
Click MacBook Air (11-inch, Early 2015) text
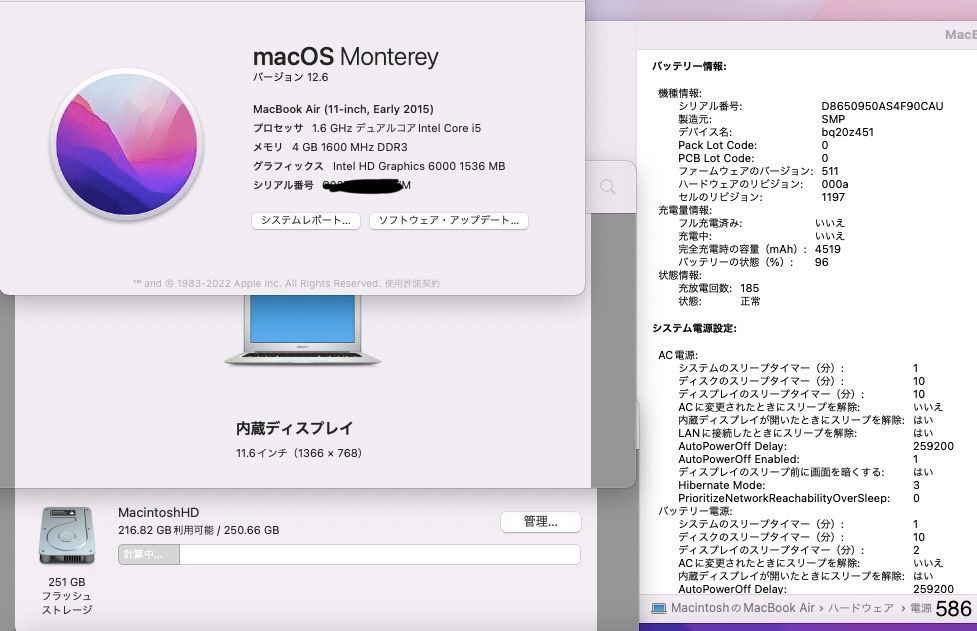pos(343,108)
